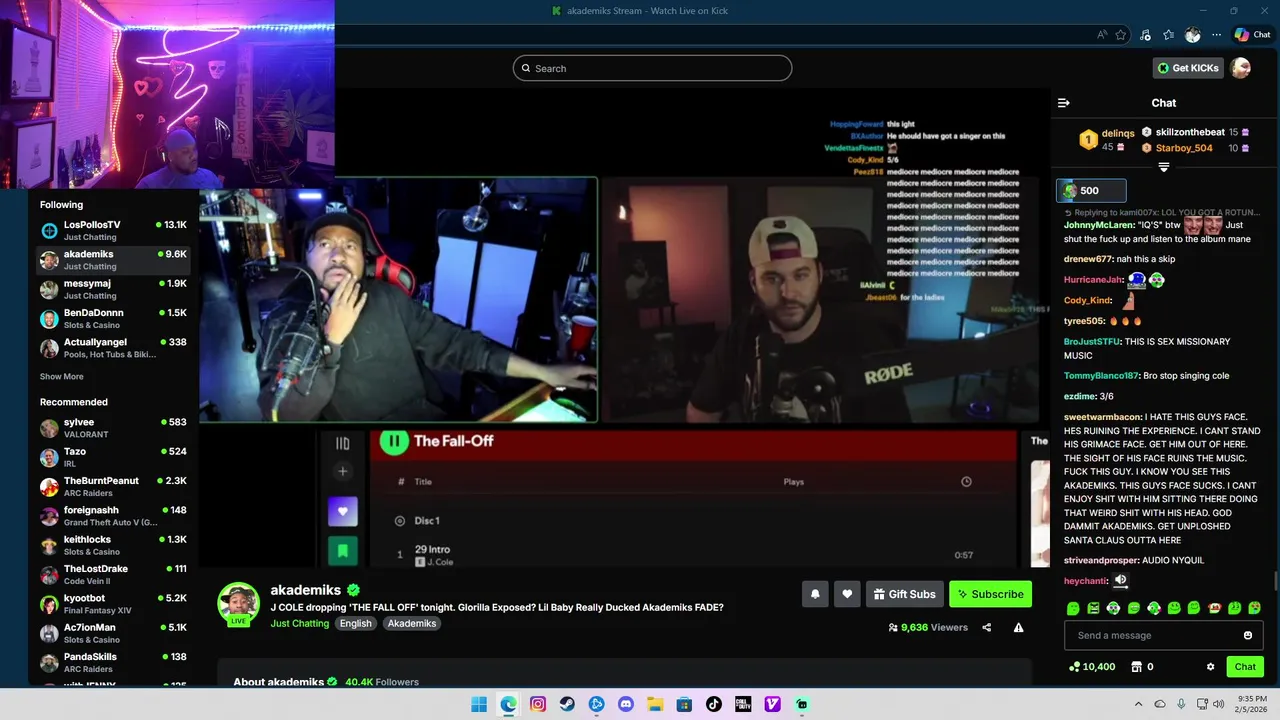Open Copilot Chat in Edge
This screenshot has width=1280, height=720.
tap(1252, 35)
